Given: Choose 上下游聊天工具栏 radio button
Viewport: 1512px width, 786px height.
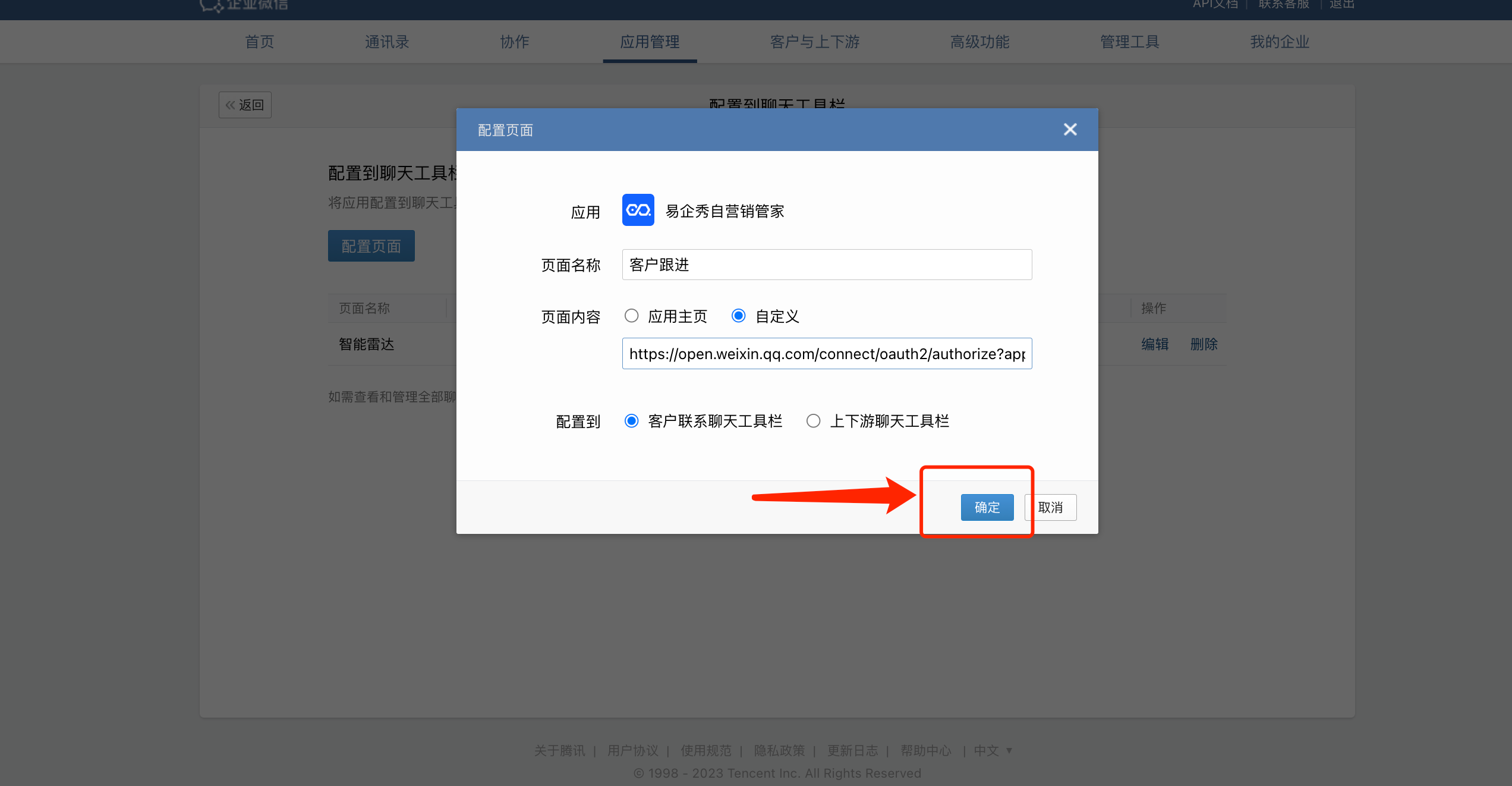Looking at the screenshot, I should coord(813,421).
